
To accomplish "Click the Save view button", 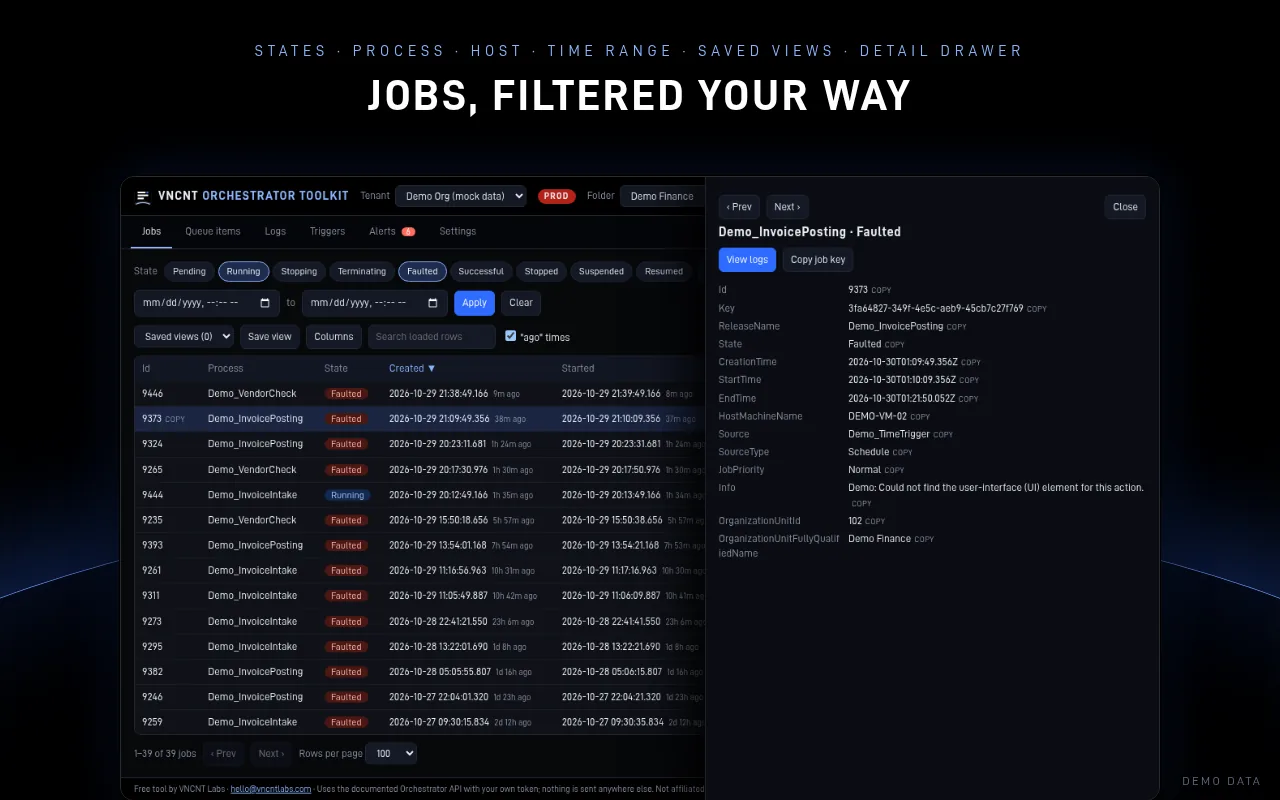I will (x=270, y=336).
